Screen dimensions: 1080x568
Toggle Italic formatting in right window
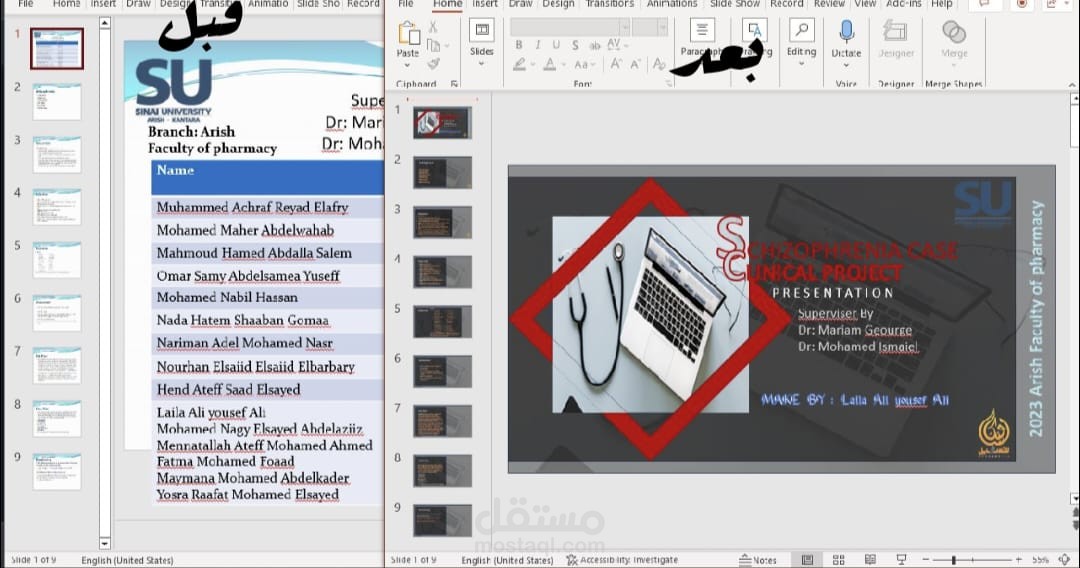click(x=537, y=45)
